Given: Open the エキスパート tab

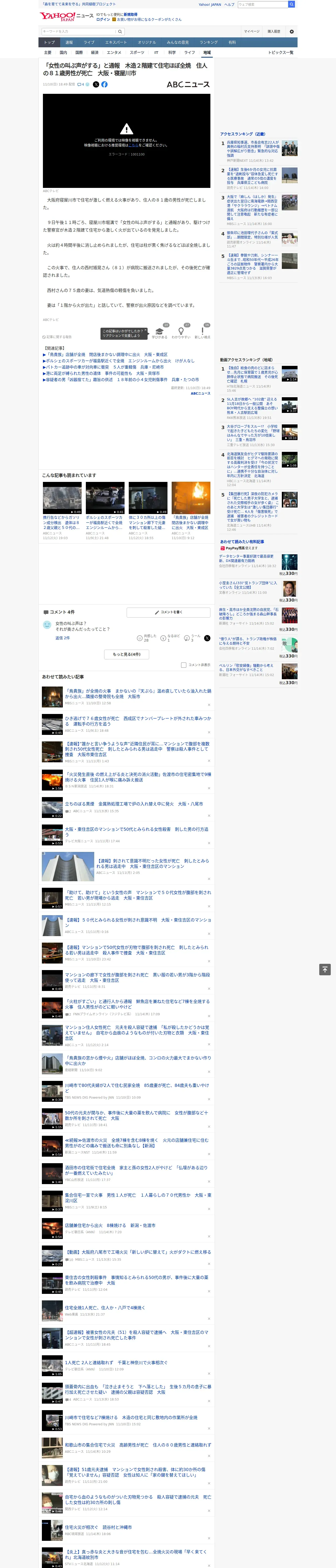Looking at the screenshot, I should [116, 43].
